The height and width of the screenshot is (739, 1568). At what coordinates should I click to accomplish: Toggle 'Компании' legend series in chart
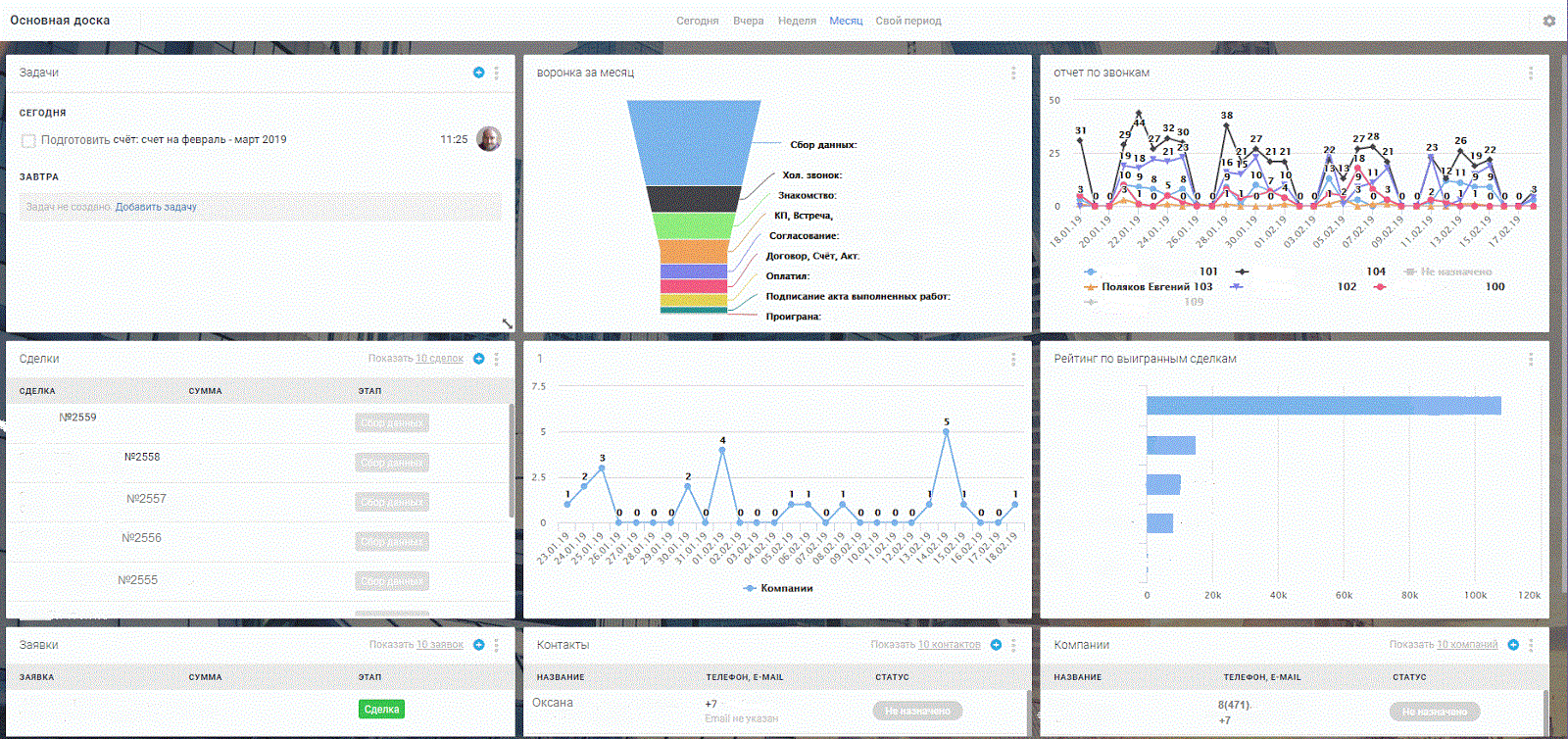pos(786,588)
